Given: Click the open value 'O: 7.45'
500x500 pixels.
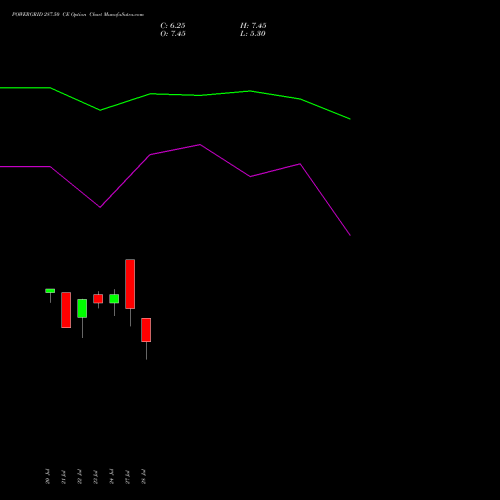Looking at the screenshot, I should (173, 34).
